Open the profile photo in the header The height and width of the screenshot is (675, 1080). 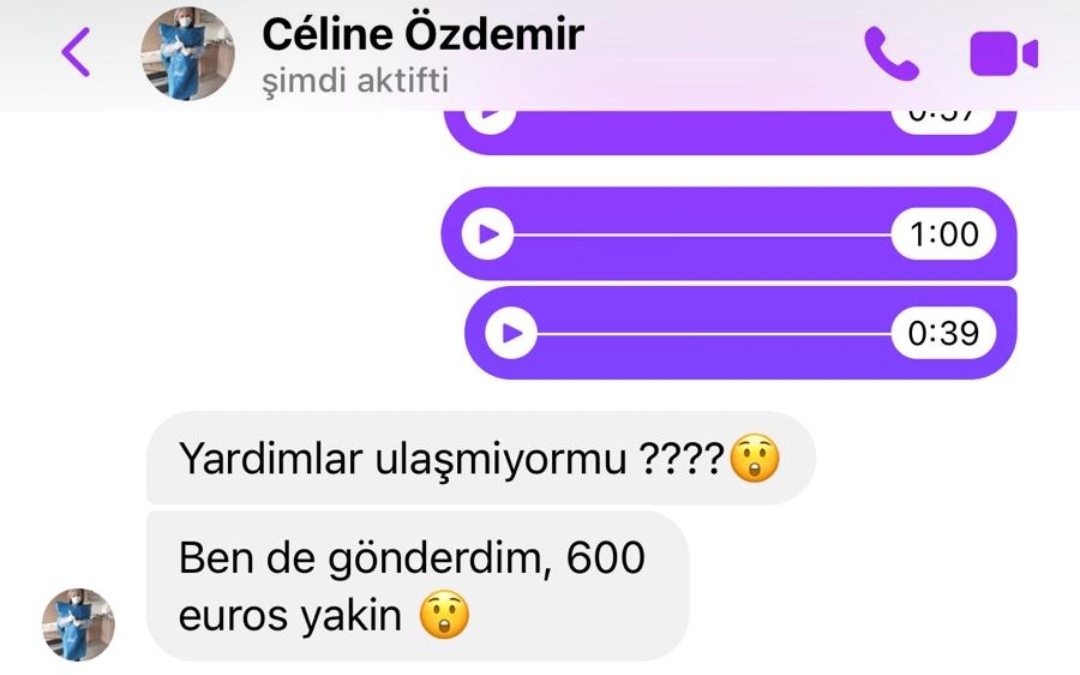[187, 54]
